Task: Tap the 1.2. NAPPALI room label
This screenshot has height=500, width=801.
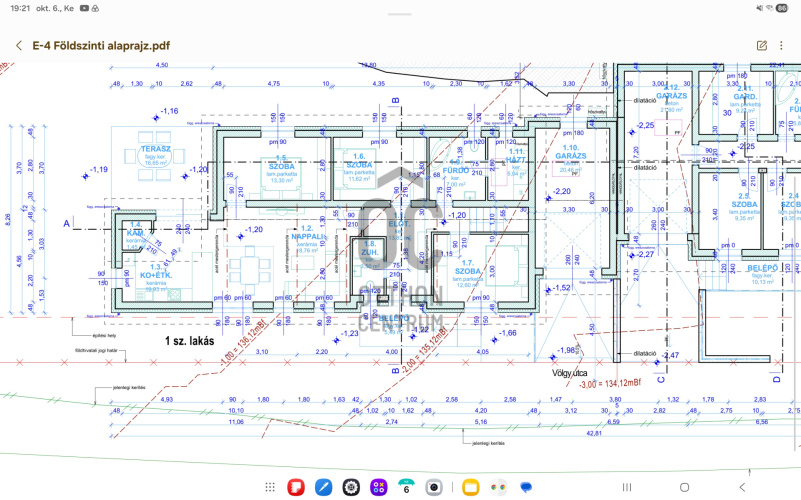Action: [x=308, y=233]
